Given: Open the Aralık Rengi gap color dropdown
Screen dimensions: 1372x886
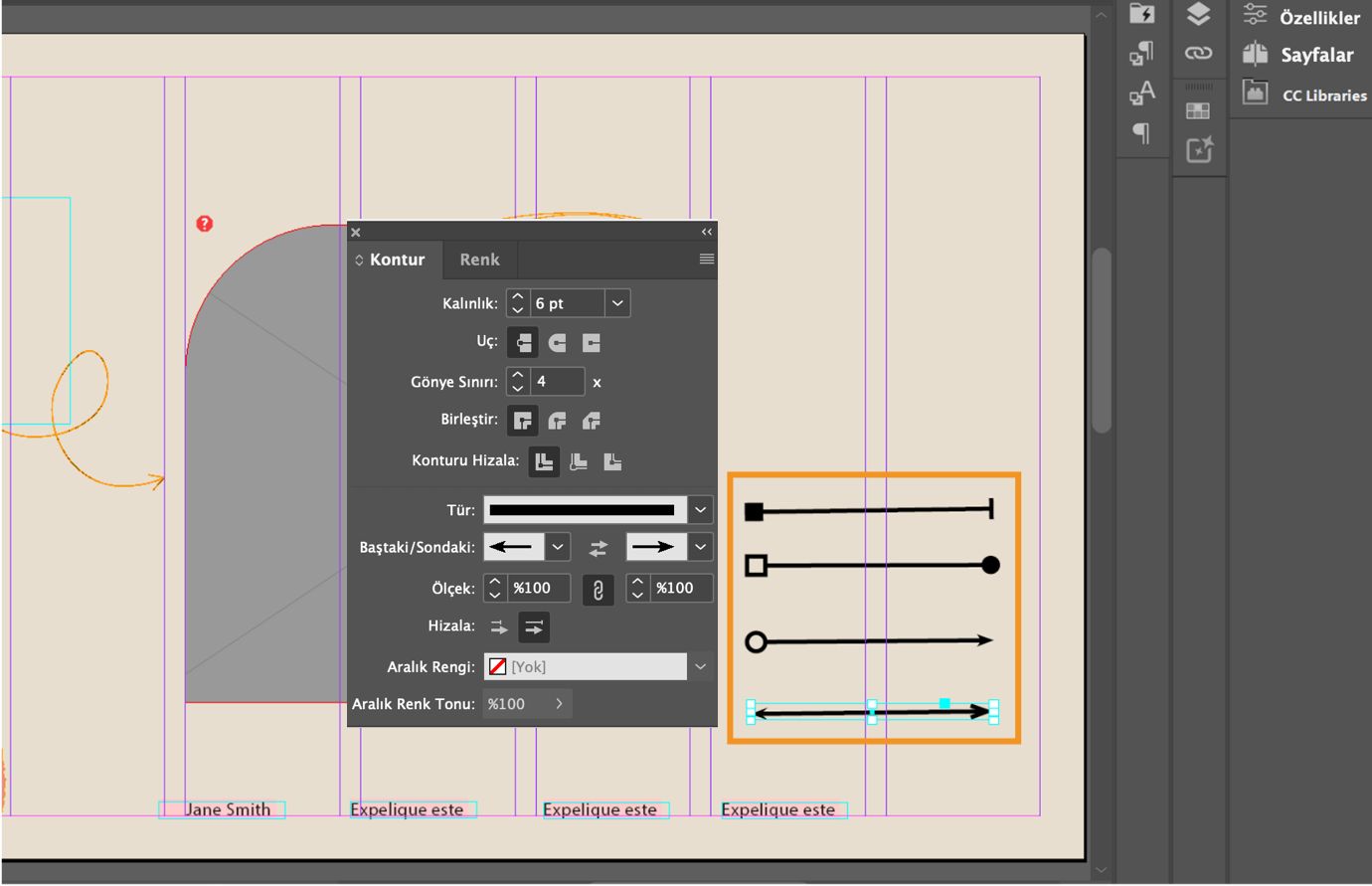Looking at the screenshot, I should pyautogui.click(x=700, y=667).
